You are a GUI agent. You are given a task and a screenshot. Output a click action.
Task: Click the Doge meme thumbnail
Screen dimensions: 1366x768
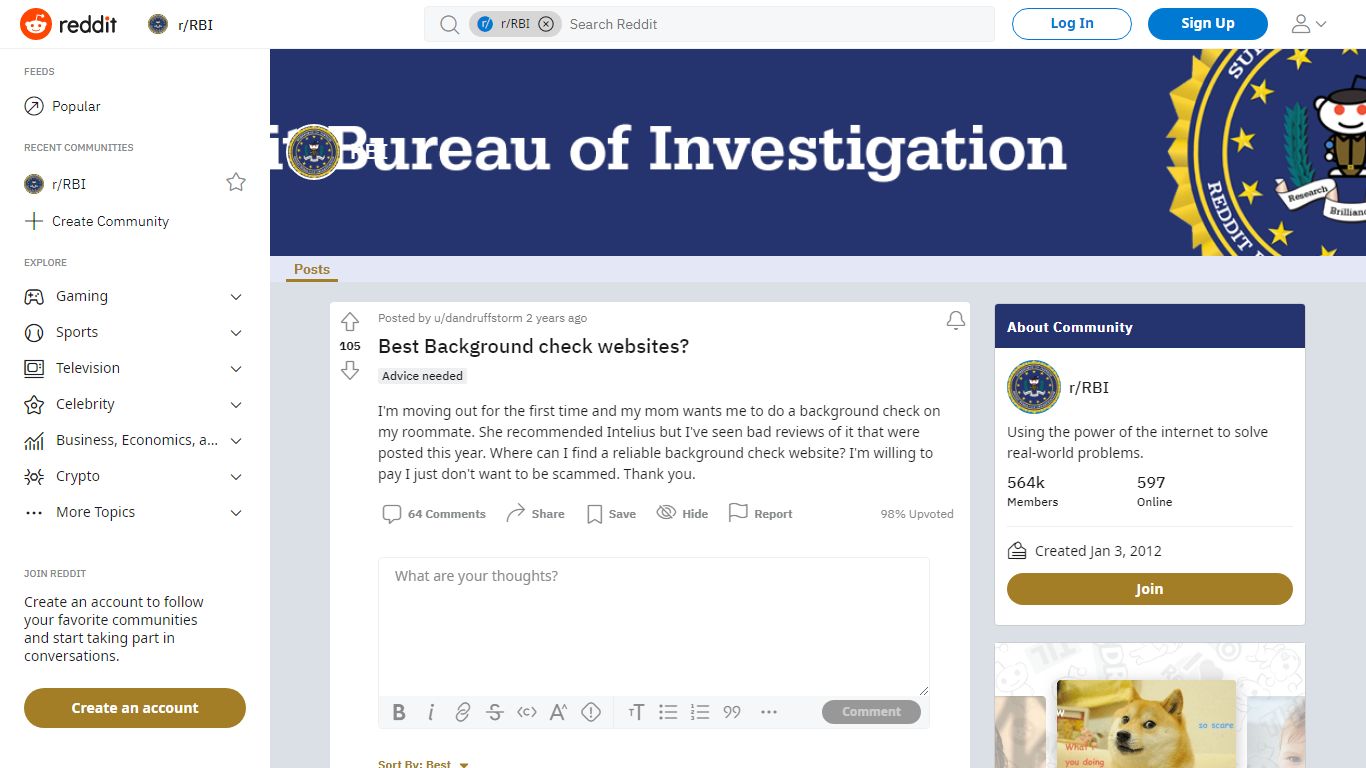1146,724
